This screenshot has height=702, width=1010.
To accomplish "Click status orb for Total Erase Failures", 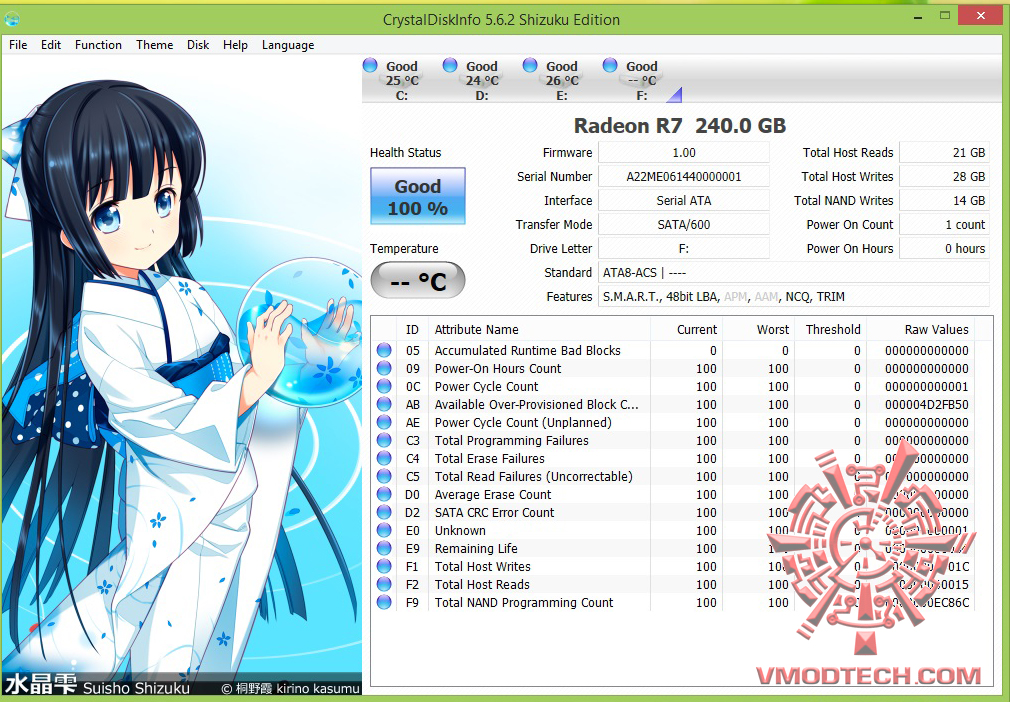I will [x=385, y=458].
